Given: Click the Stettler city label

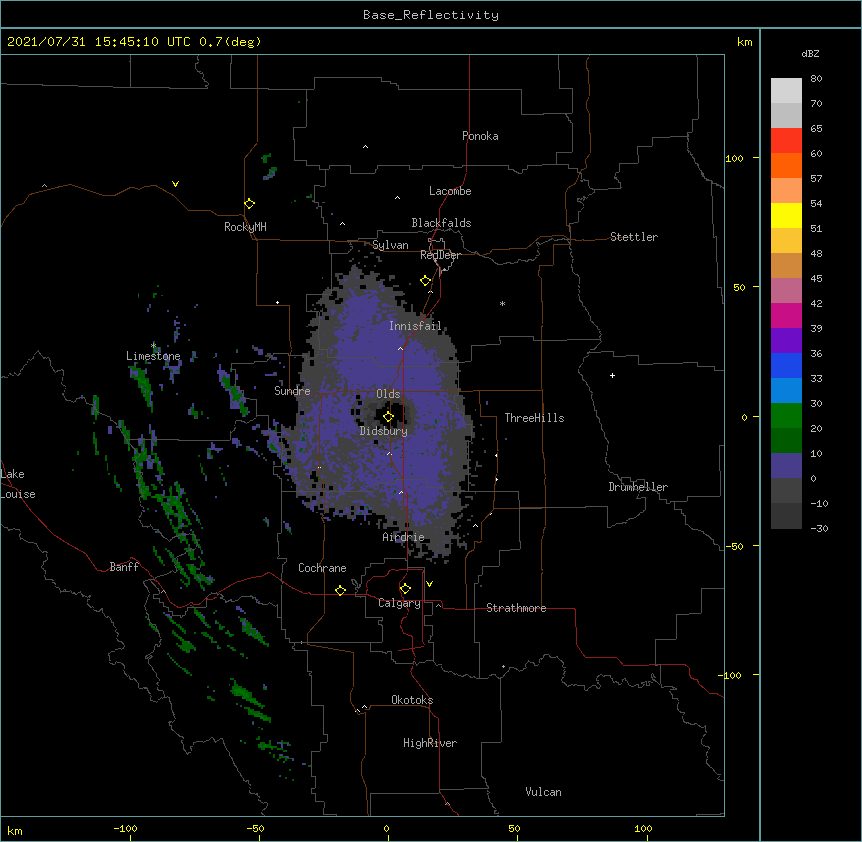Looking at the screenshot, I should point(634,237).
